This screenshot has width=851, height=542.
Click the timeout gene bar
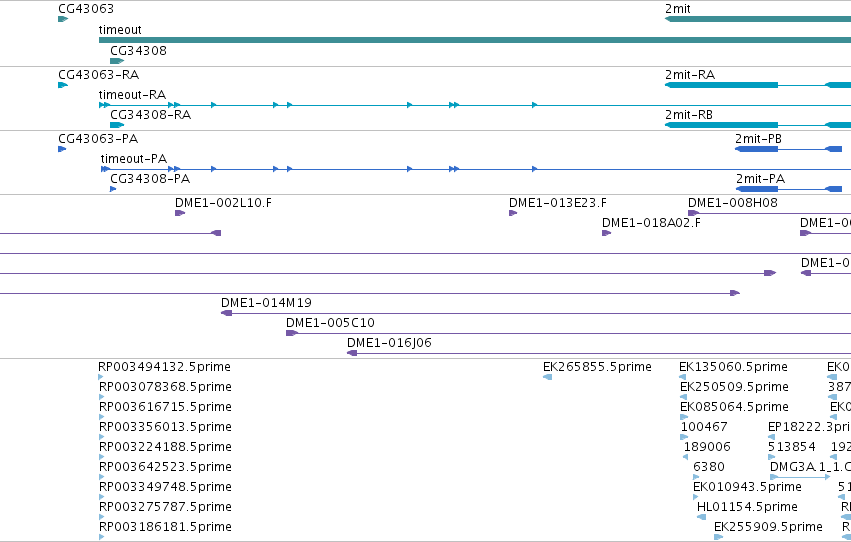coord(475,40)
